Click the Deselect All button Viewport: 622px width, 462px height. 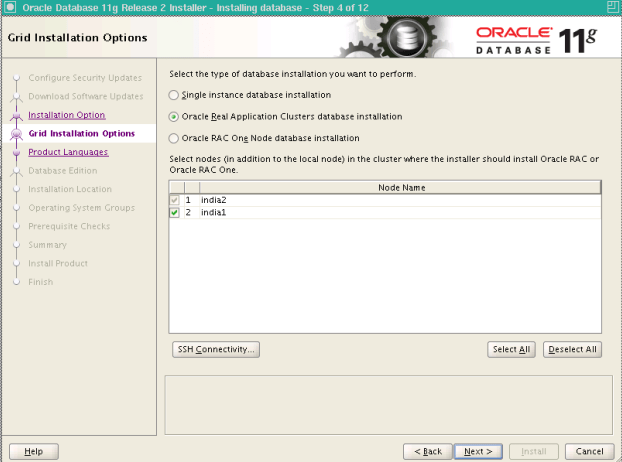[572, 349]
